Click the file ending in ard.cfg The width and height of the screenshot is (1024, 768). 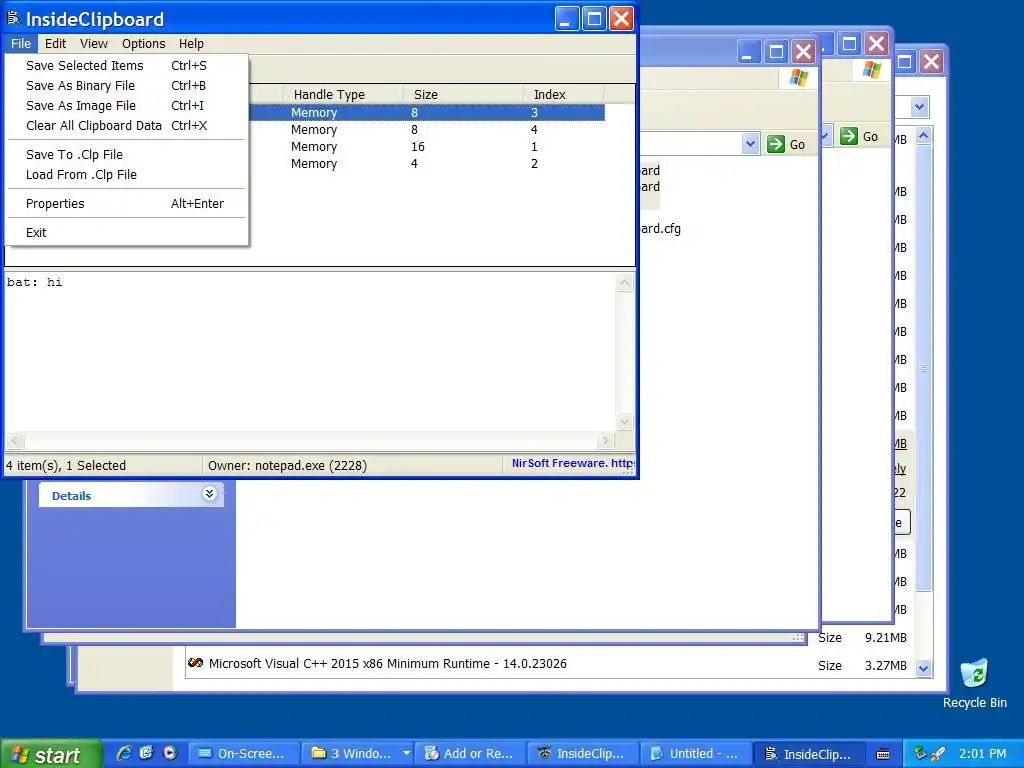(x=661, y=229)
